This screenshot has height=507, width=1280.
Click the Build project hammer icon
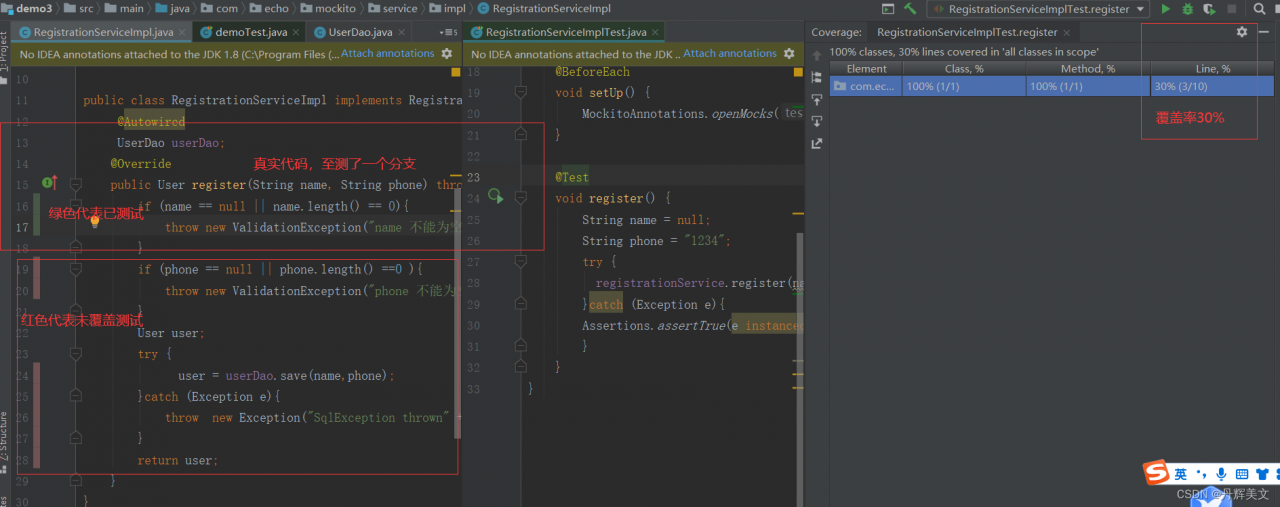910,9
